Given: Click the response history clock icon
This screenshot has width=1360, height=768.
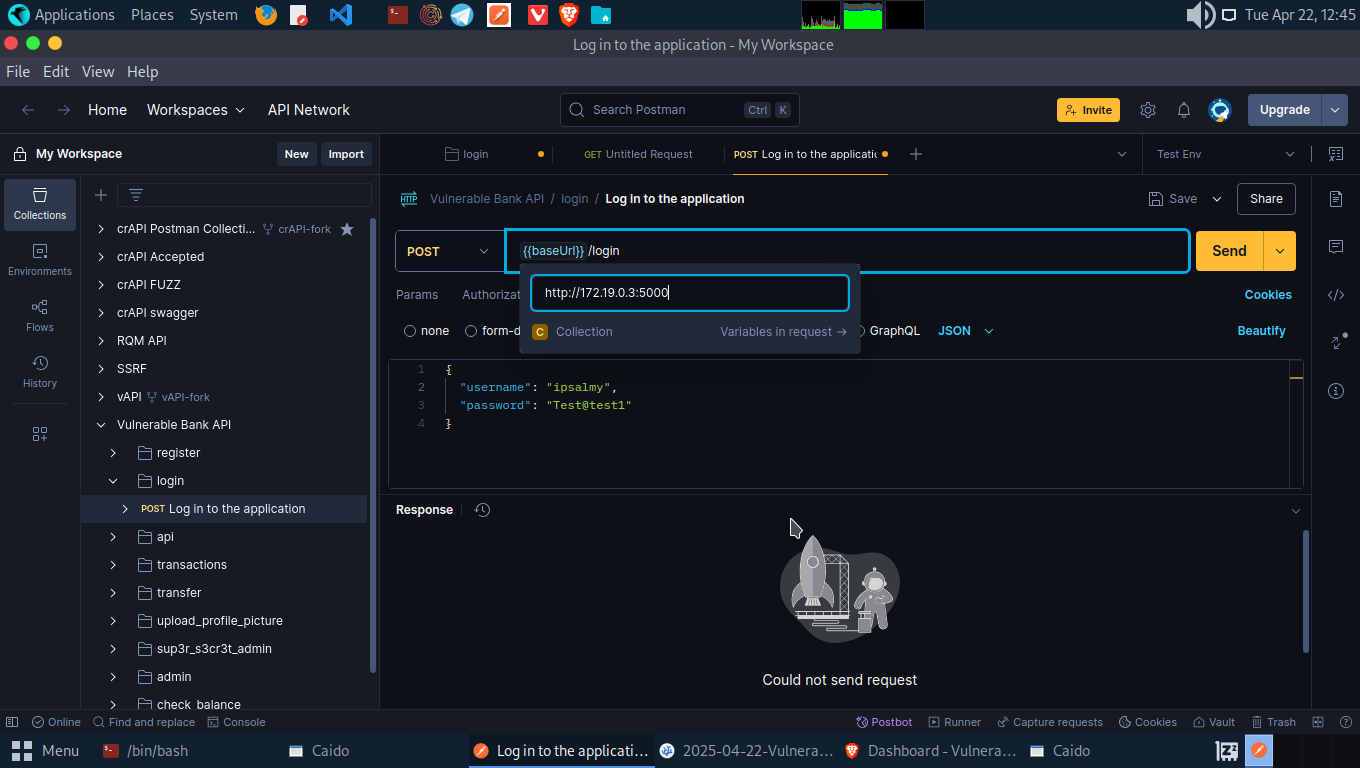Looking at the screenshot, I should [482, 510].
